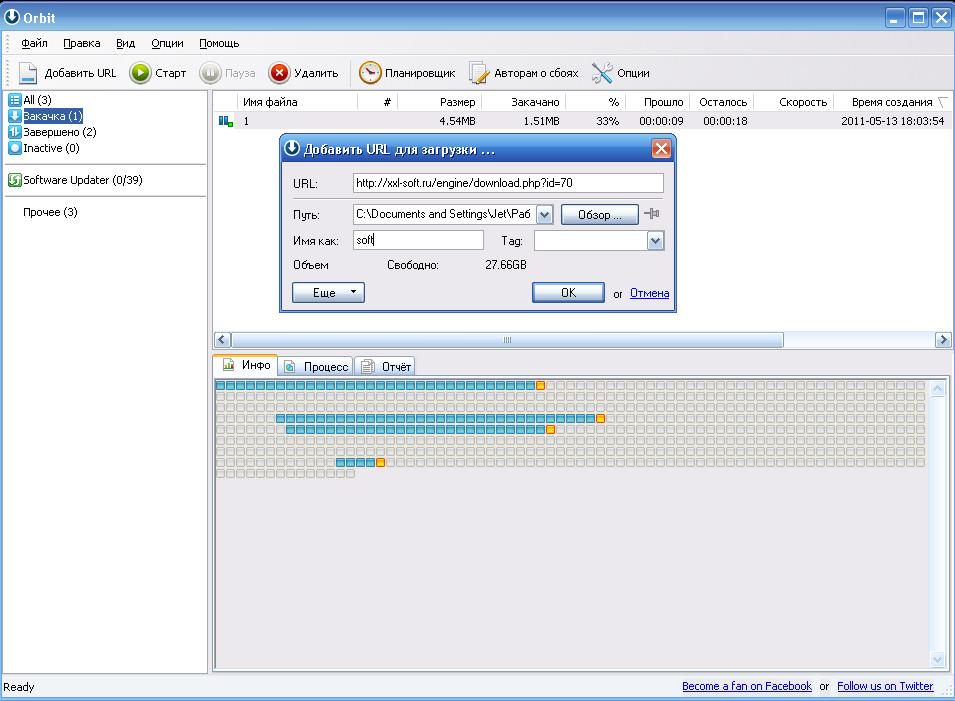Click the Отмена link

click(x=649, y=293)
